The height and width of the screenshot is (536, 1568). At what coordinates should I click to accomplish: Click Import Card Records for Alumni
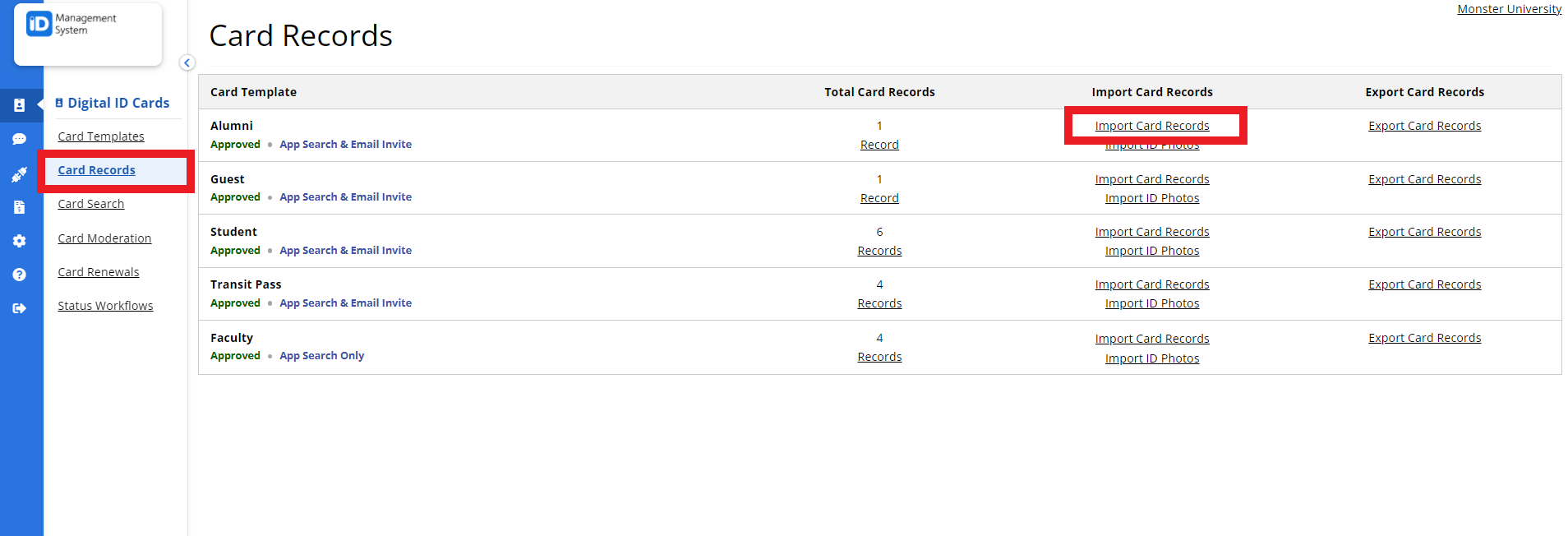[x=1152, y=126]
